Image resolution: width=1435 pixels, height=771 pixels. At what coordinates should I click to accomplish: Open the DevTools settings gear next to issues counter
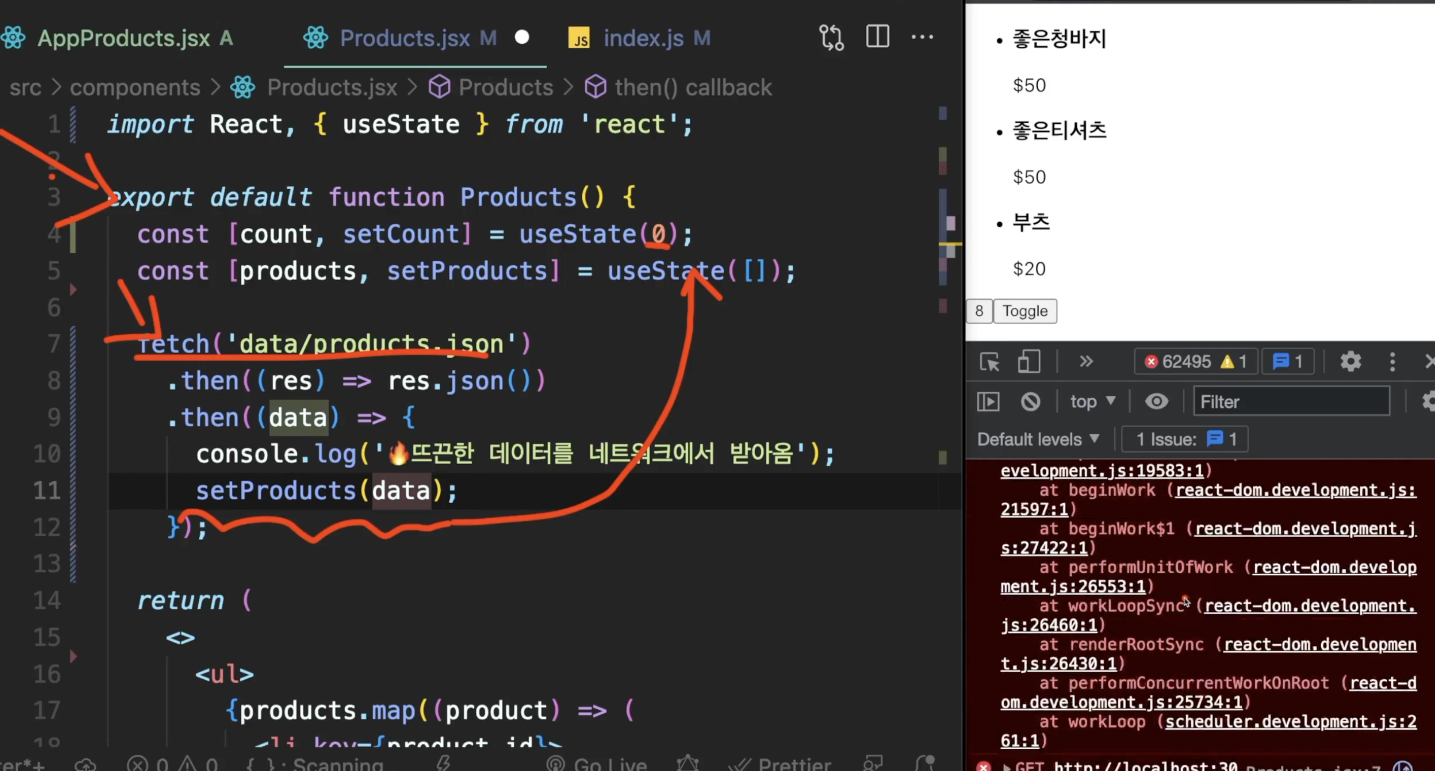click(1351, 362)
